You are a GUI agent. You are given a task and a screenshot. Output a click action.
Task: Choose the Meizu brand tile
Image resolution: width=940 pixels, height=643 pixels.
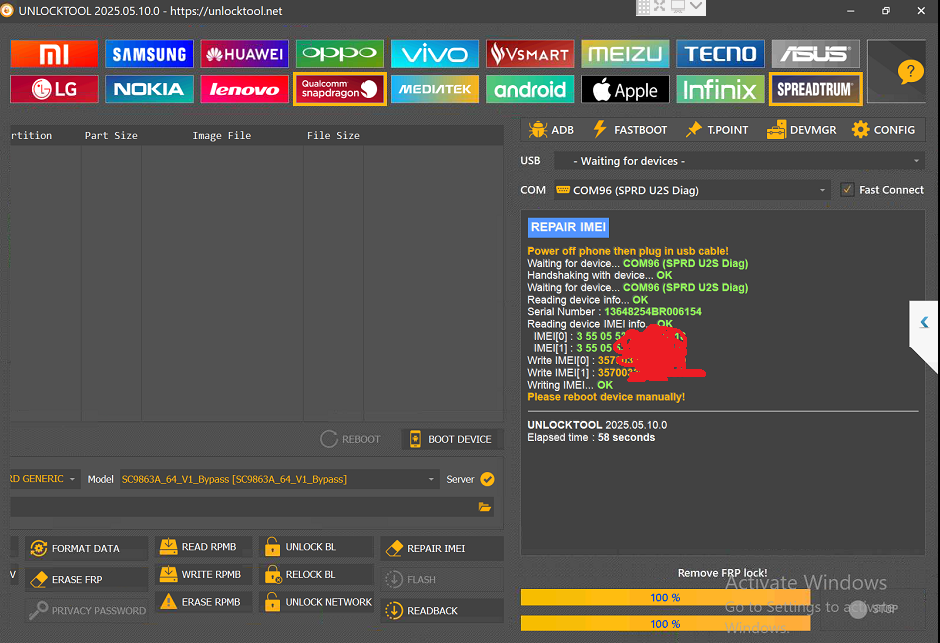coord(625,54)
